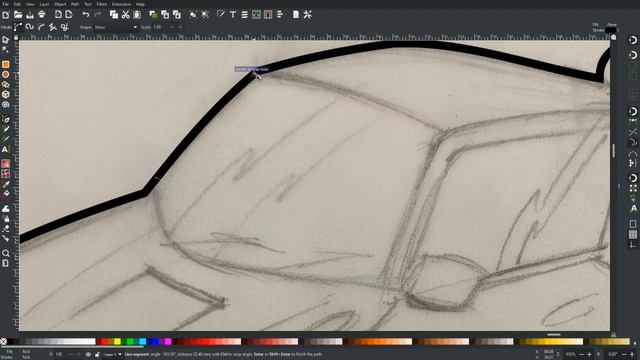Screen dimensions: 640x360
Task: Click the Print icon
Action: 42,15
